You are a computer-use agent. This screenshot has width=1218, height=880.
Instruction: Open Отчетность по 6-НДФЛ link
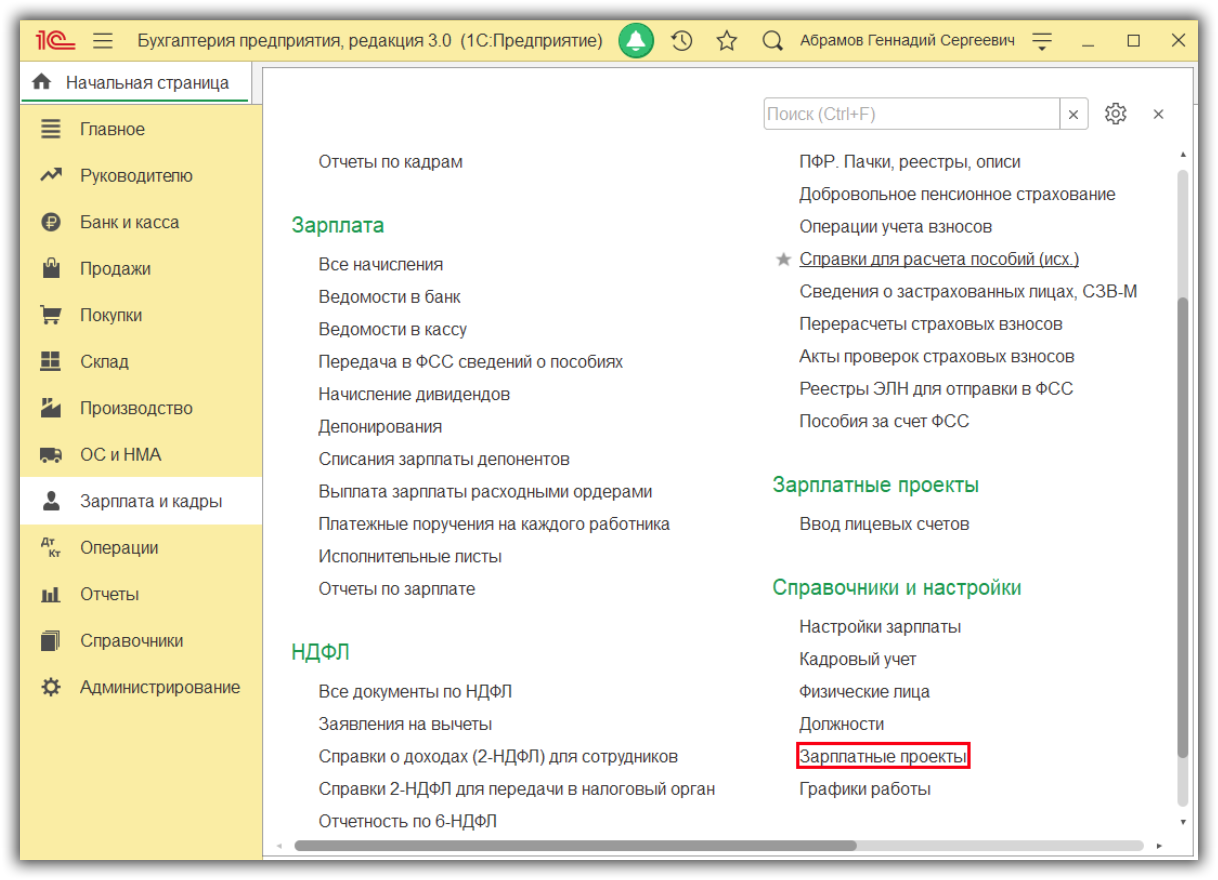tap(407, 821)
